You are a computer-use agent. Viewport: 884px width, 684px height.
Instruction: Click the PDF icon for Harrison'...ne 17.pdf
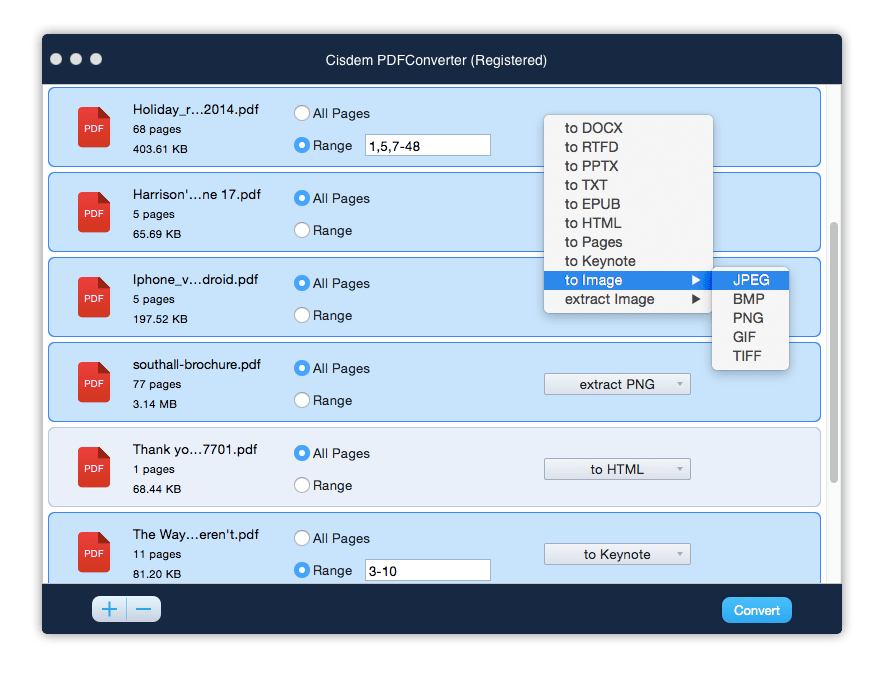[x=93, y=212]
